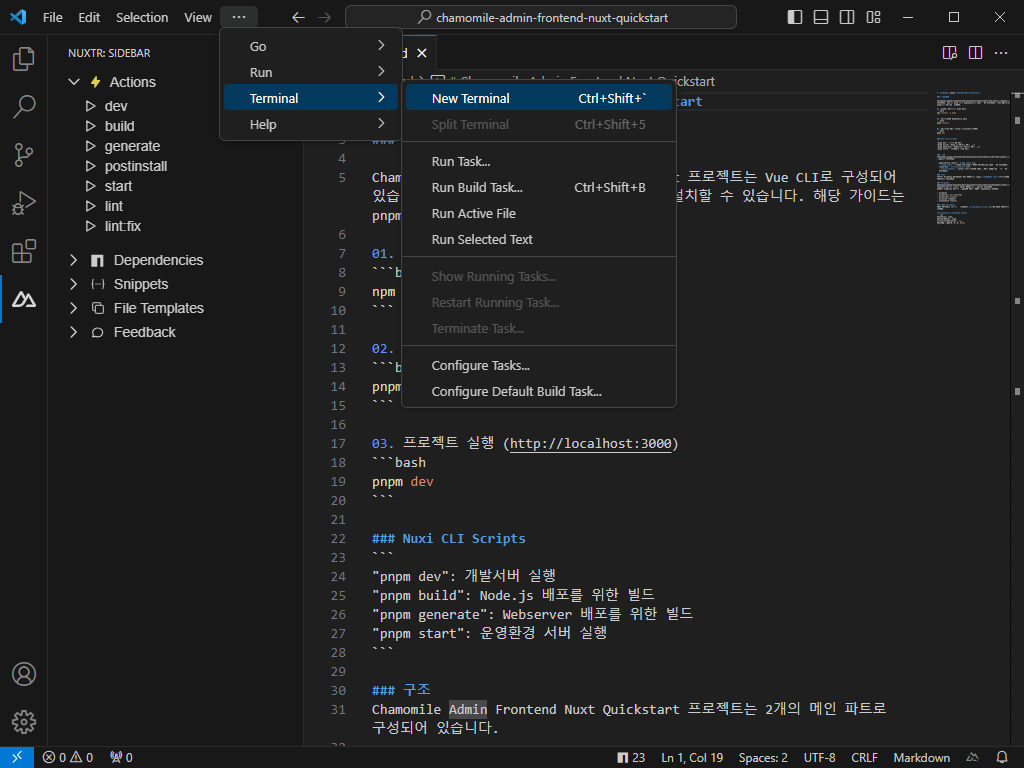Choose Run Task...

pos(539,161)
